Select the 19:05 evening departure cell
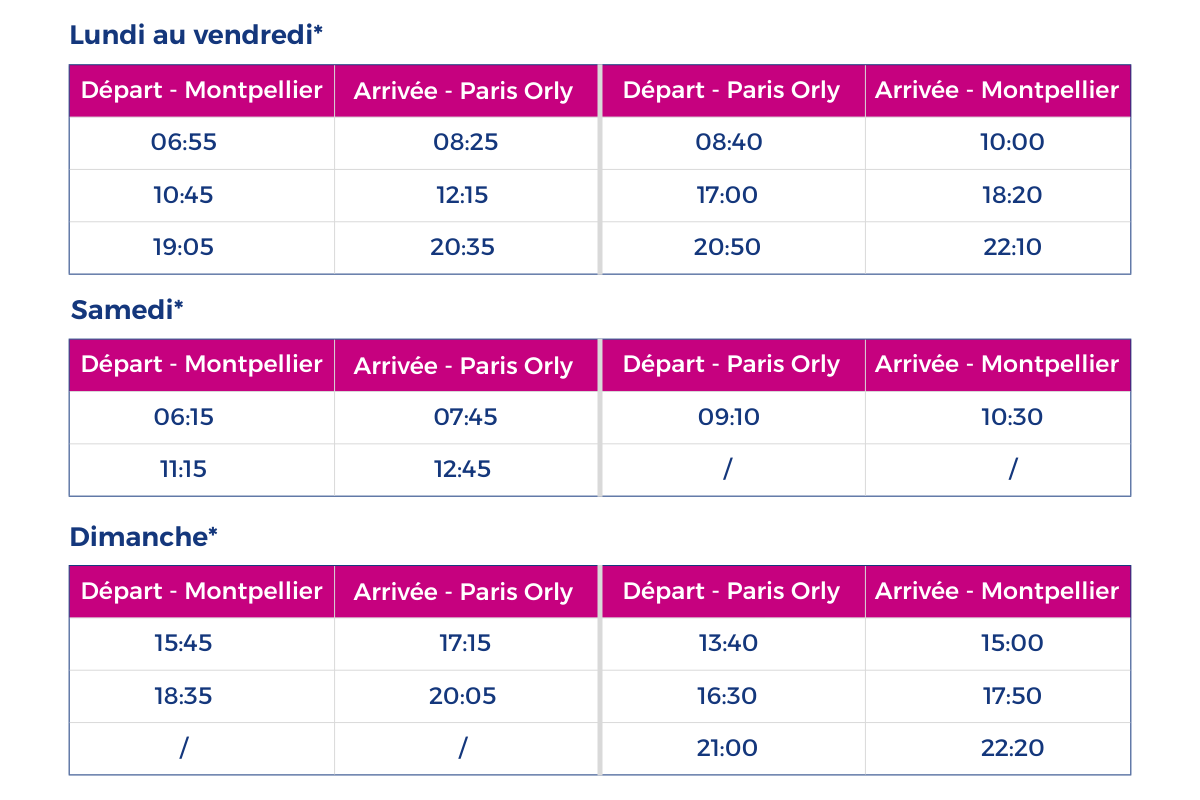Image resolution: width=1200 pixels, height=800 pixels. (184, 246)
